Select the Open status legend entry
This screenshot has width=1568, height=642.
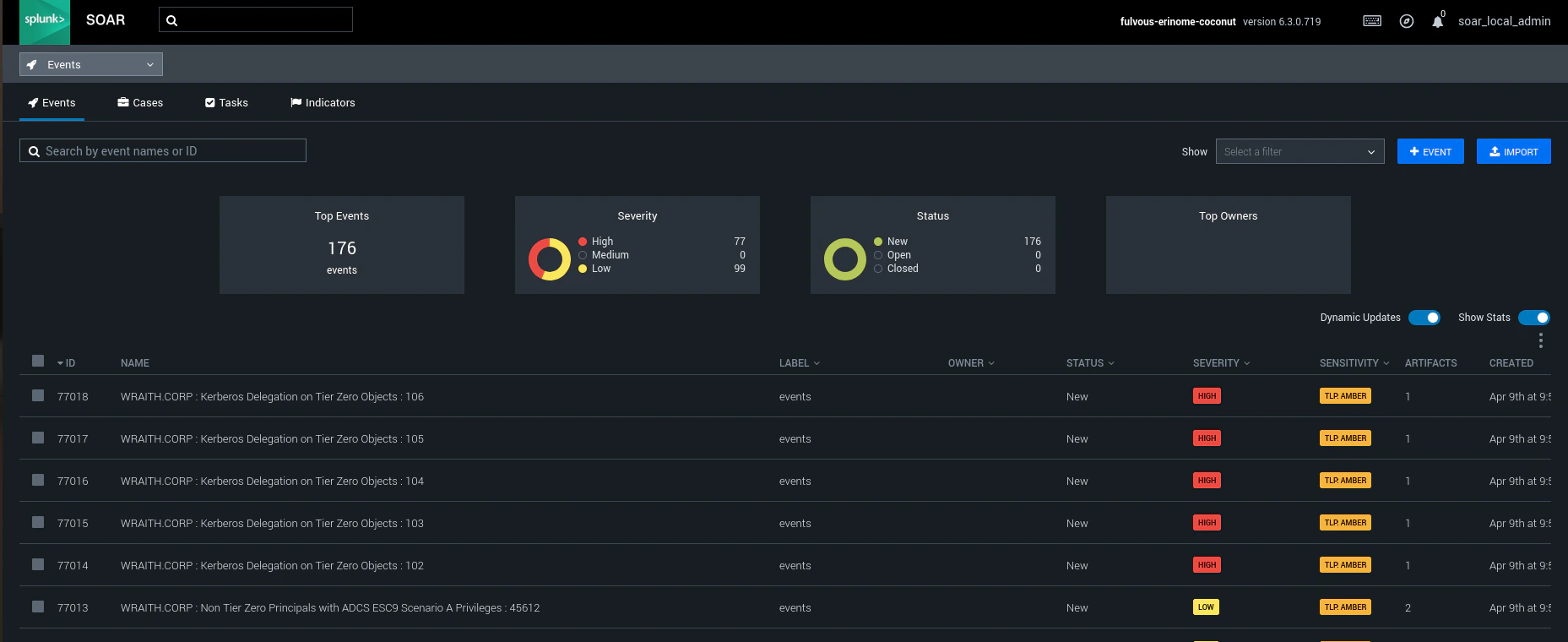tap(893, 255)
